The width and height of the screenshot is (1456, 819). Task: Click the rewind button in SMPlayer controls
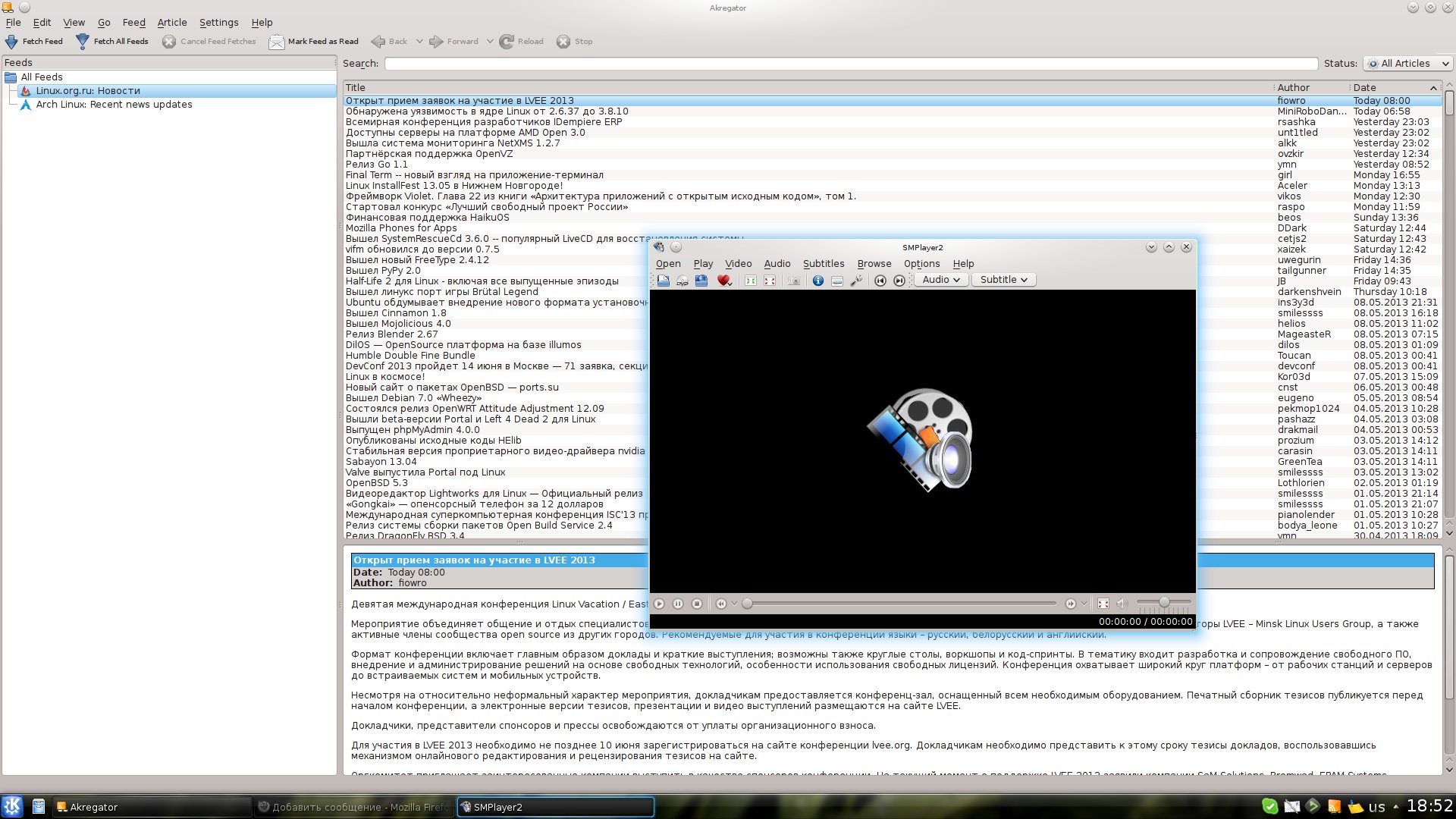click(x=720, y=604)
